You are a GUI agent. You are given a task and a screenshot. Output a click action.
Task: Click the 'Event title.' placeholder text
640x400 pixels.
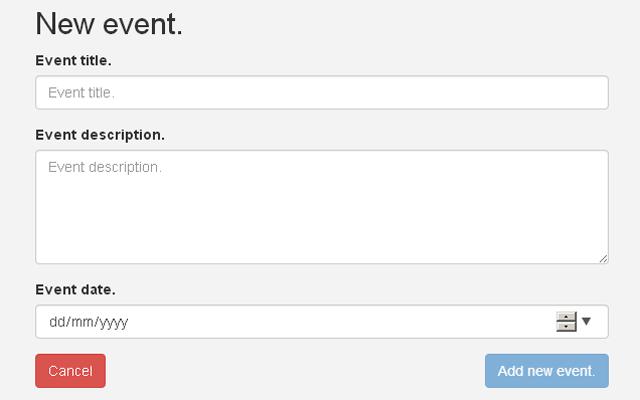point(82,93)
